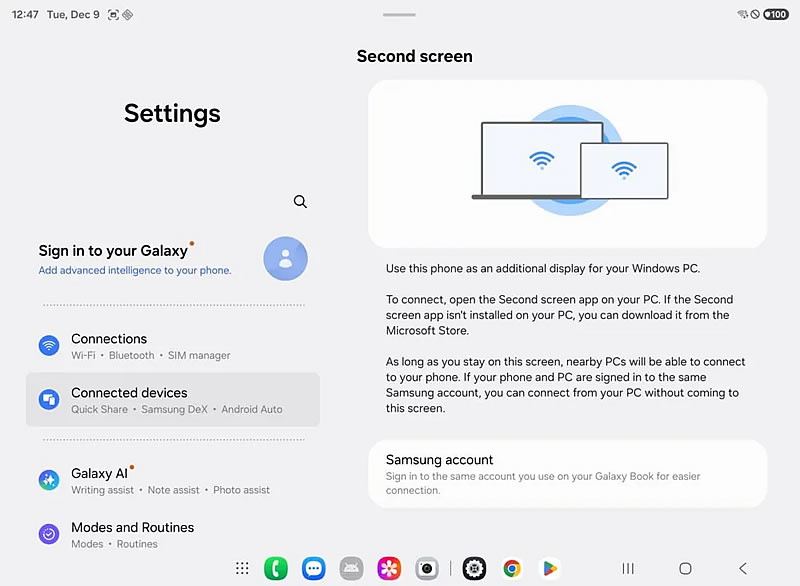800x586 pixels.
Task: Open the Phone app from the taskbar
Action: 276,568
